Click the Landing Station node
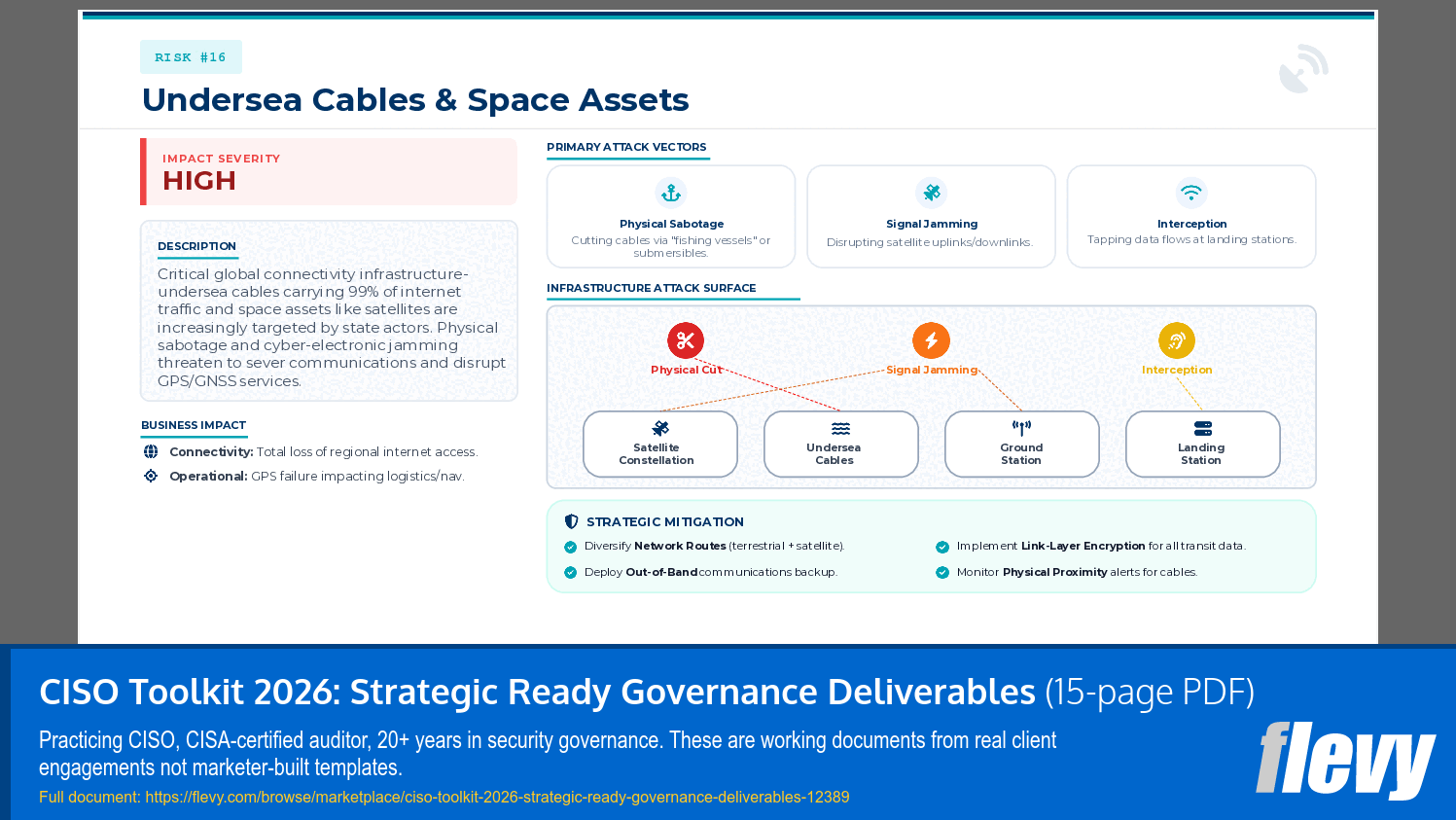 pos(1203,445)
